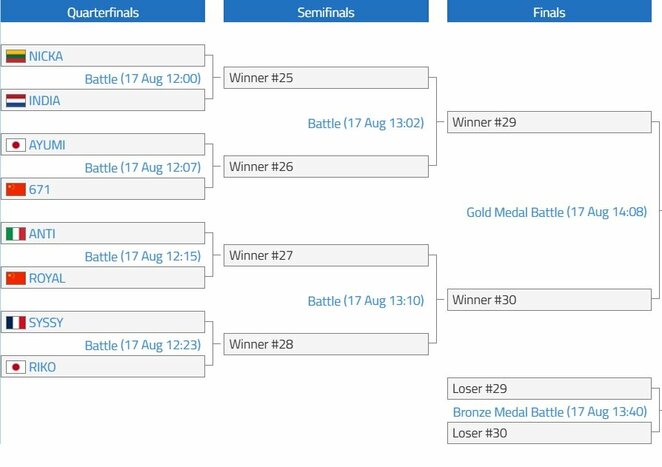This screenshot has height=467, width=662.
Task: Open the NICKA competitor link
Action: pos(46,56)
